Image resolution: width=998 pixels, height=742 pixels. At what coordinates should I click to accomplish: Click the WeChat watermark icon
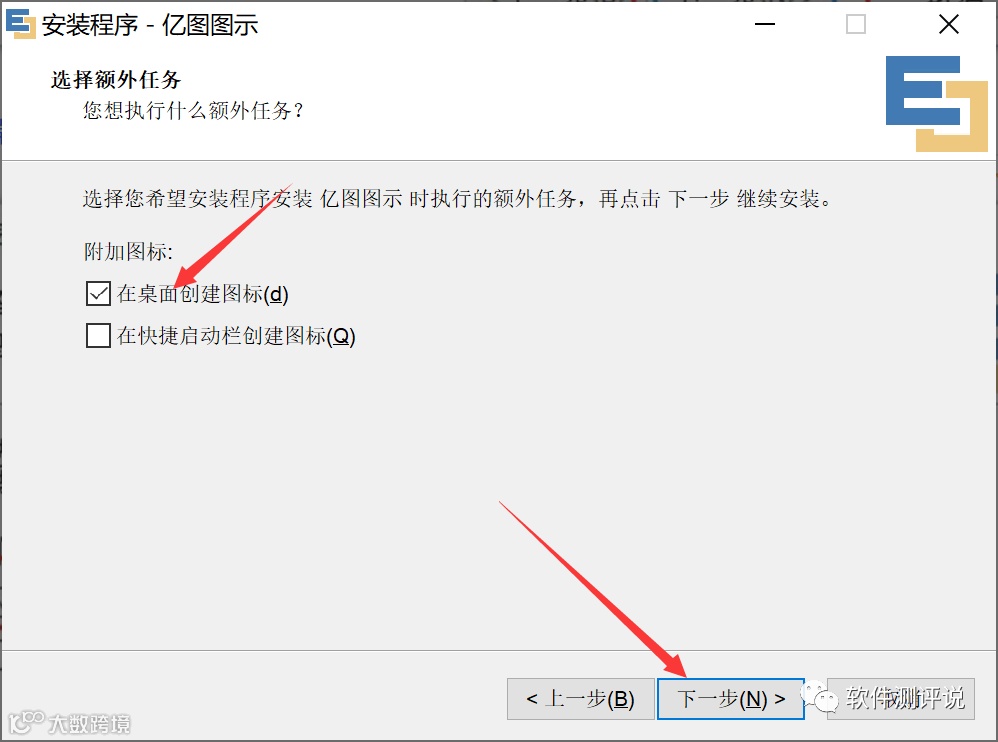(820, 696)
